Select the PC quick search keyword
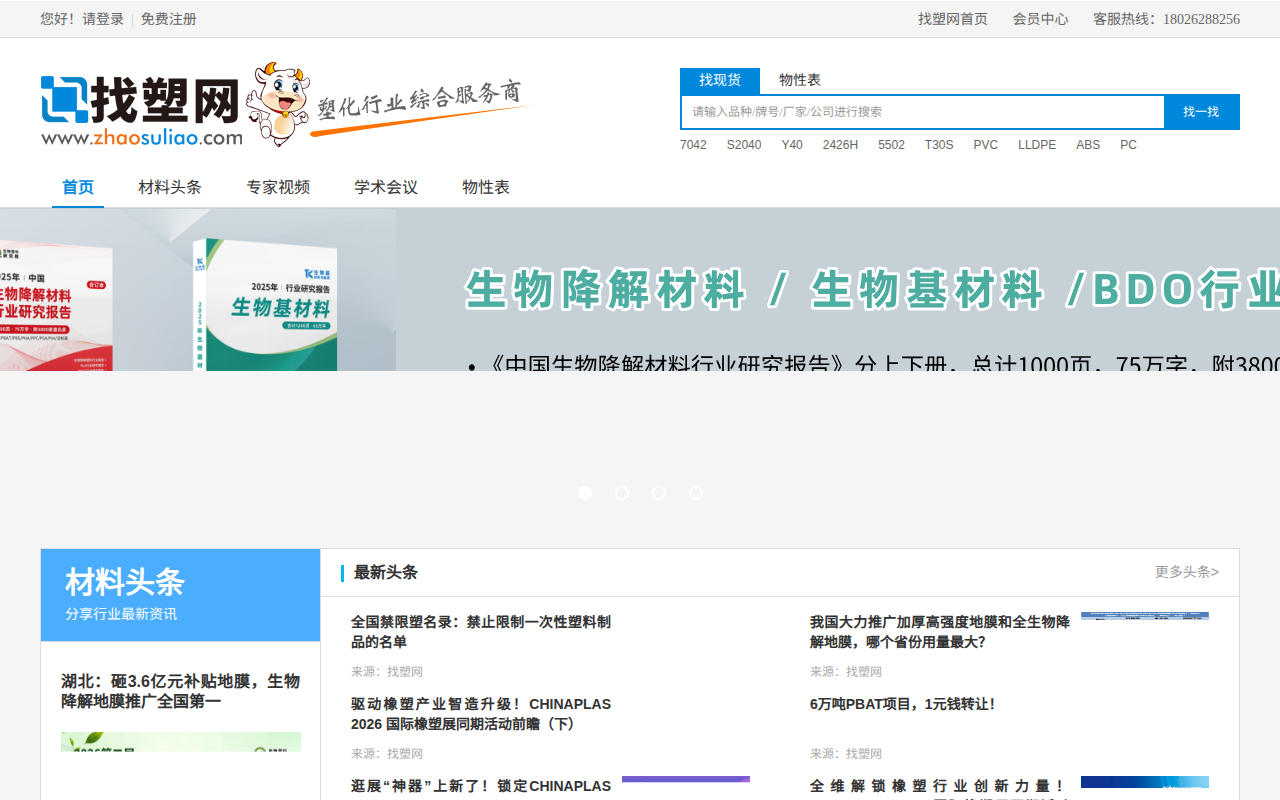1280x800 pixels. (x=1128, y=145)
